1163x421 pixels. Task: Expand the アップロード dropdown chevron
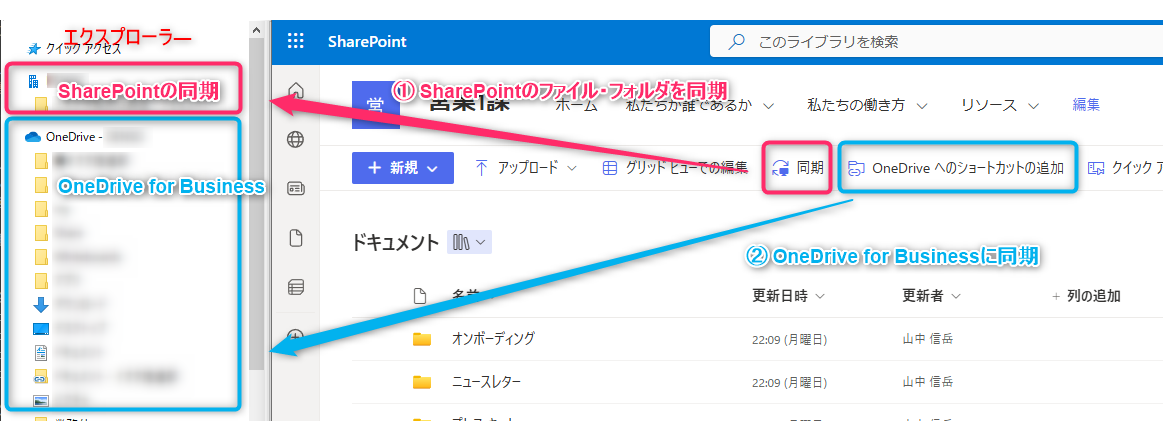572,168
